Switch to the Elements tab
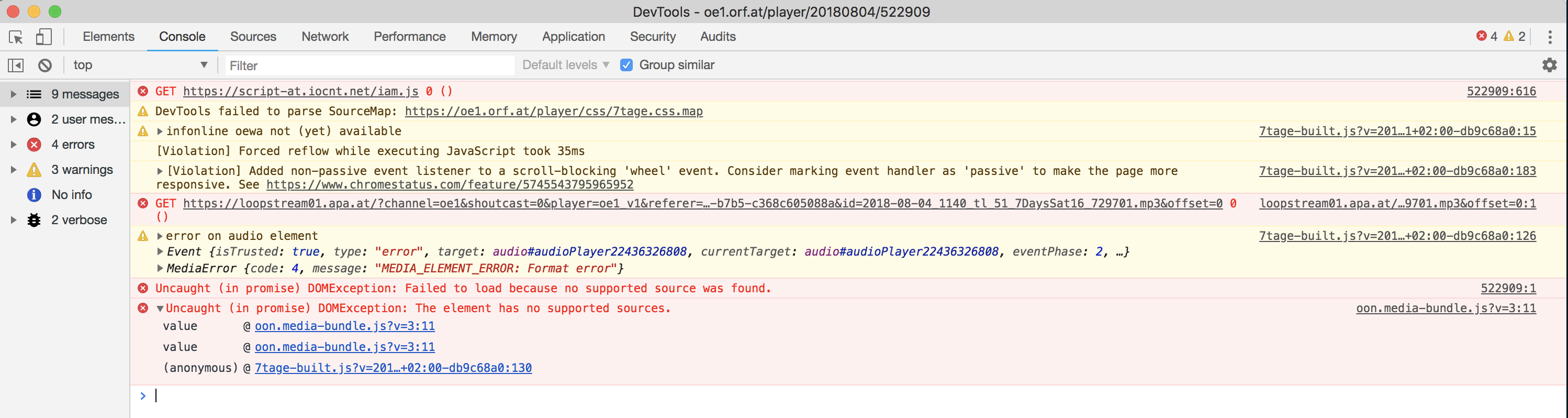The height and width of the screenshot is (418, 1568). click(x=108, y=37)
